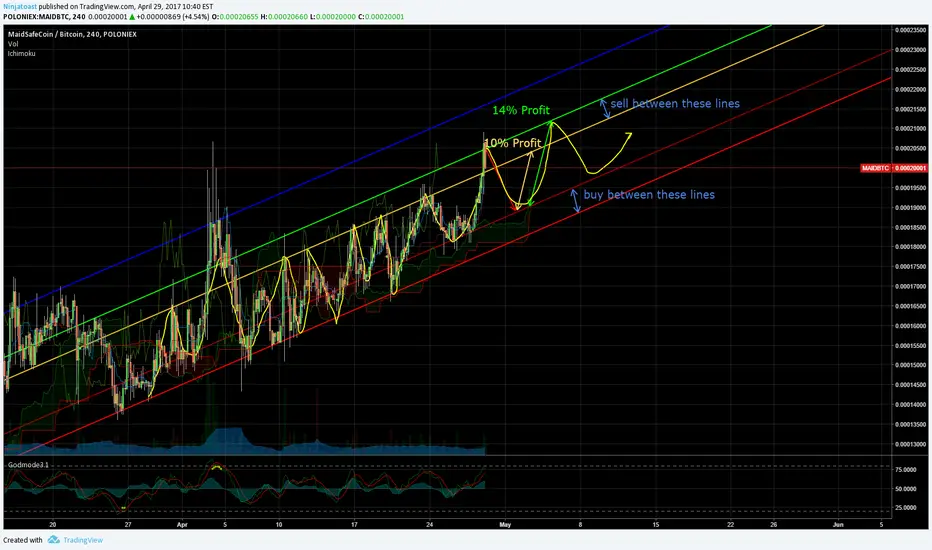This screenshot has width=932, height=550.
Task: Click the open value 'O:0.00020655'
Action: (x=235, y=17)
